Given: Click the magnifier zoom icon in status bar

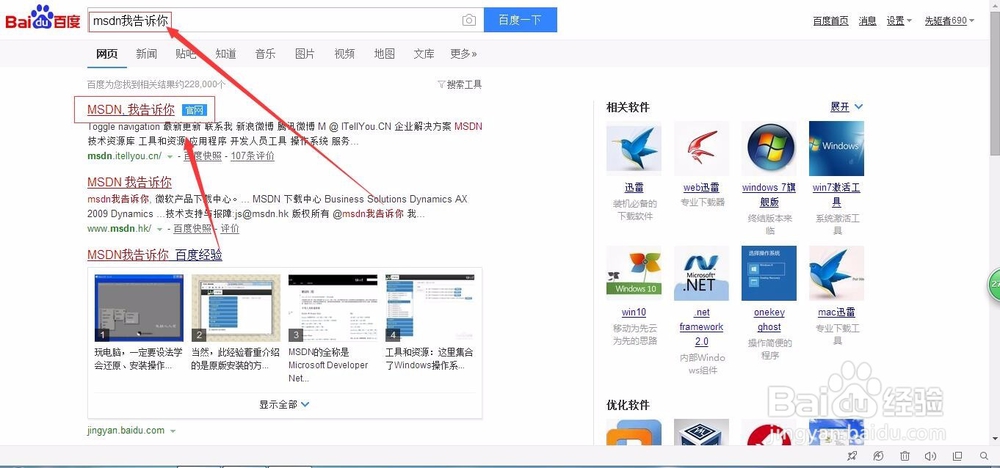Looking at the screenshot, I should [983, 456].
